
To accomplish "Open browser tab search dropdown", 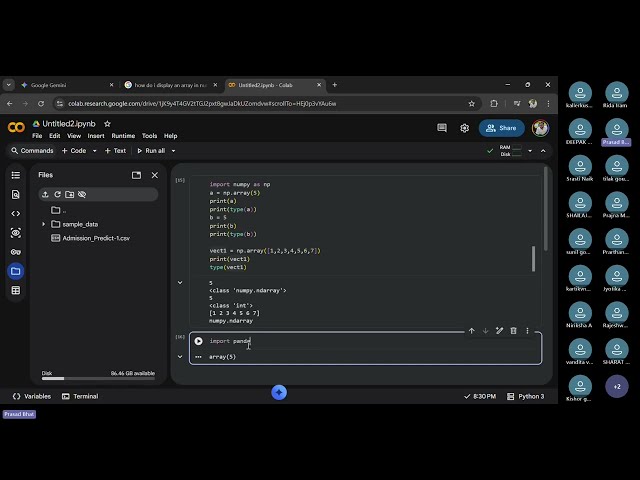I will (x=9, y=85).
